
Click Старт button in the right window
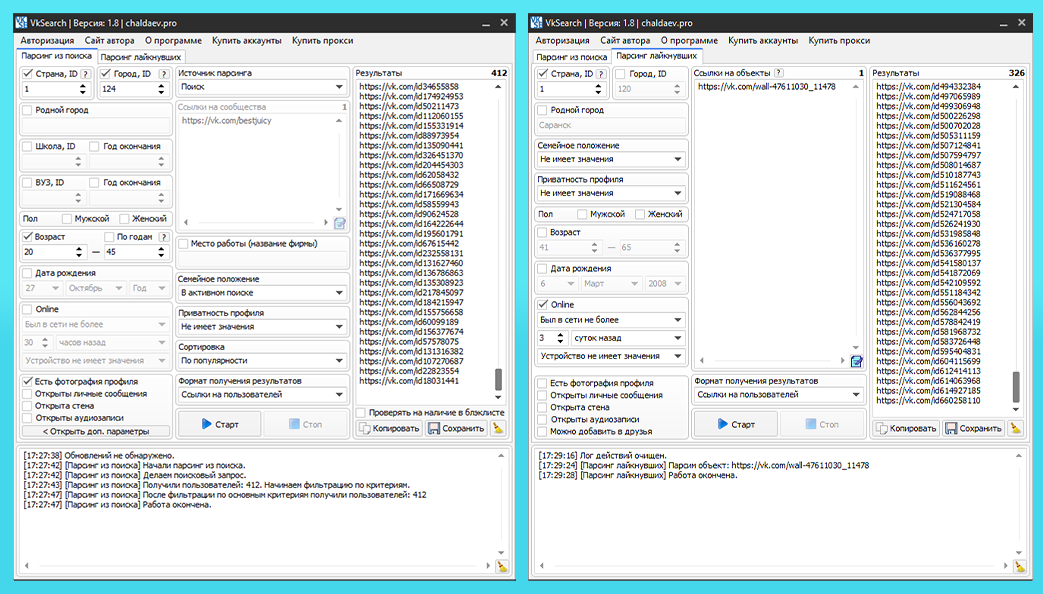tap(735, 424)
